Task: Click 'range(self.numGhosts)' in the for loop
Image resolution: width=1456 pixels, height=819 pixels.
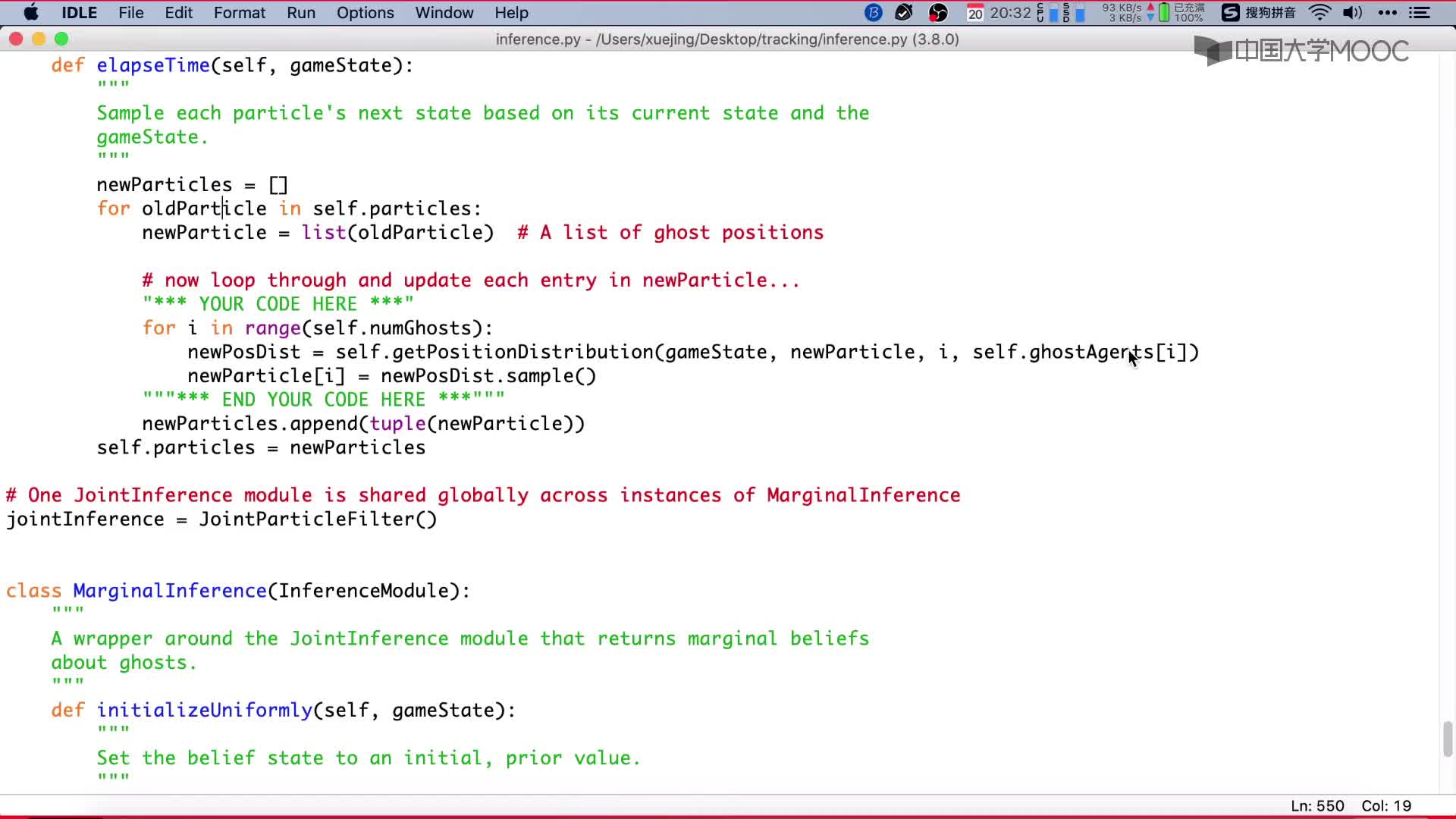Action: pyautogui.click(x=363, y=328)
